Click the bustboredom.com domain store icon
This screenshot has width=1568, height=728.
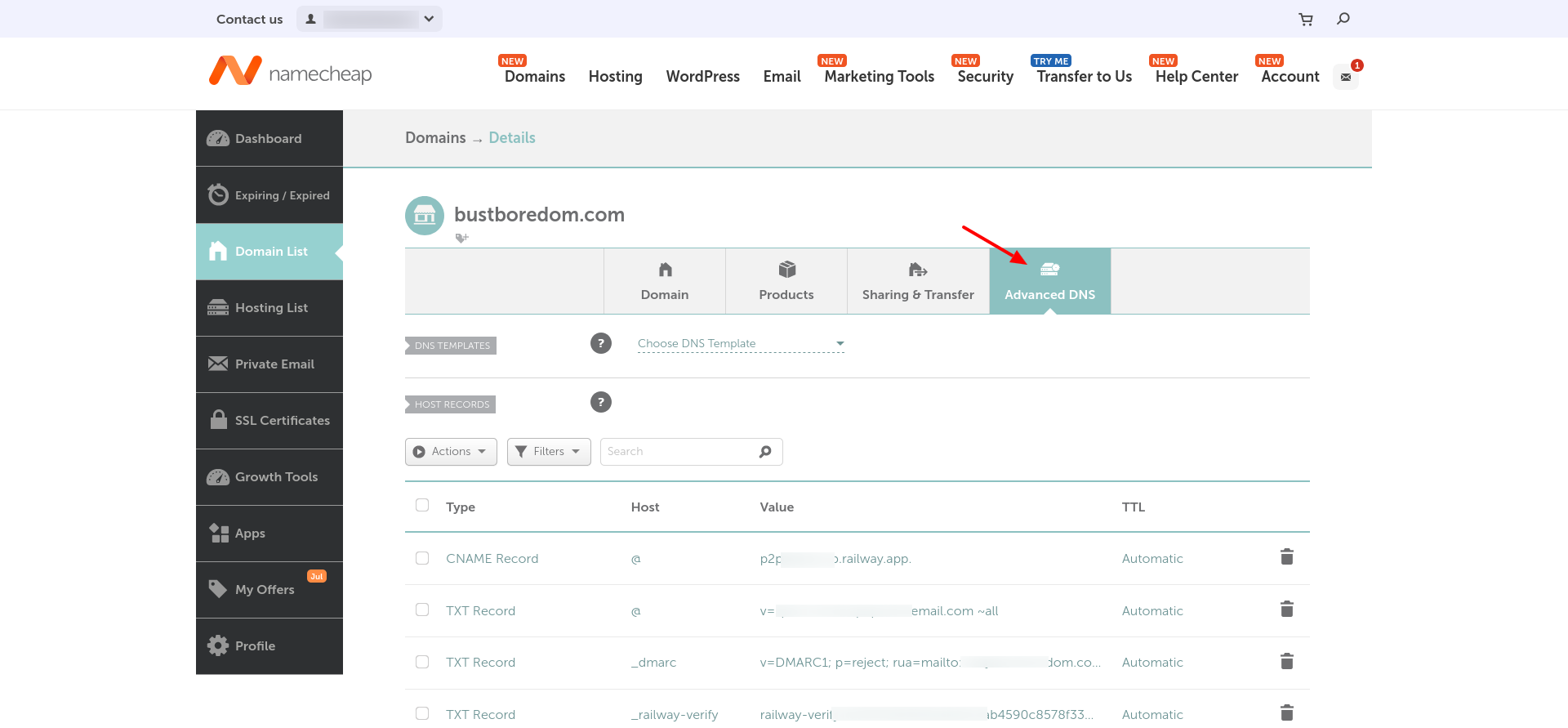425,216
